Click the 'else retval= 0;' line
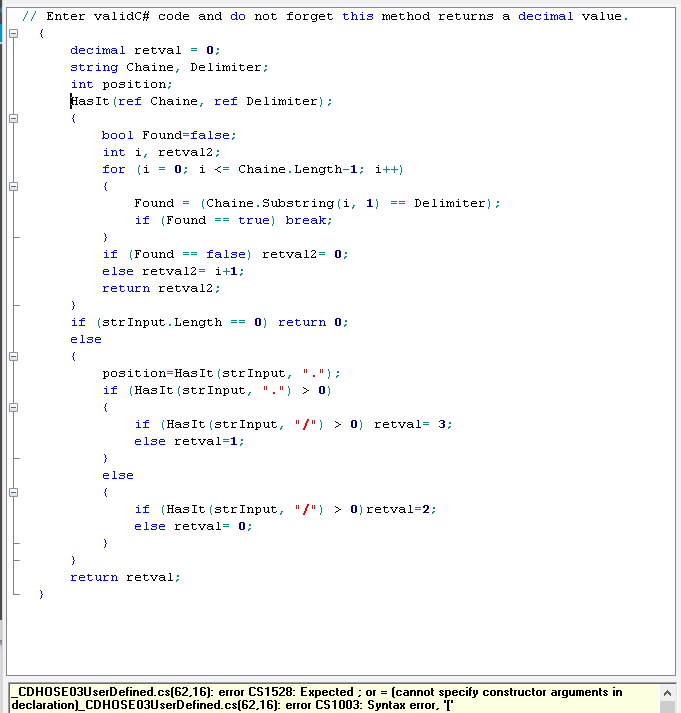This screenshot has height=713, width=681. click(x=193, y=527)
